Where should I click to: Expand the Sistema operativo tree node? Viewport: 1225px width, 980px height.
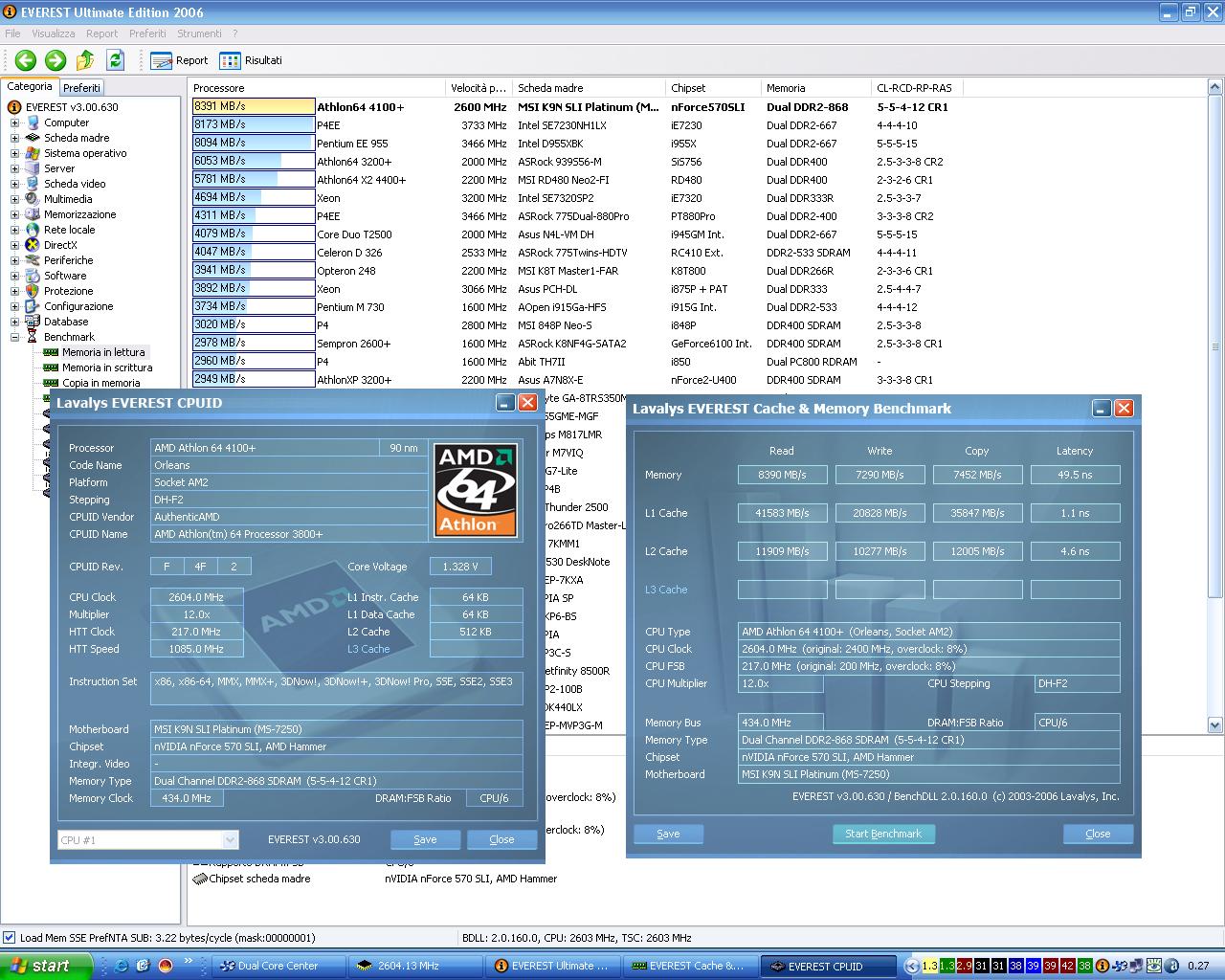pos(14,153)
